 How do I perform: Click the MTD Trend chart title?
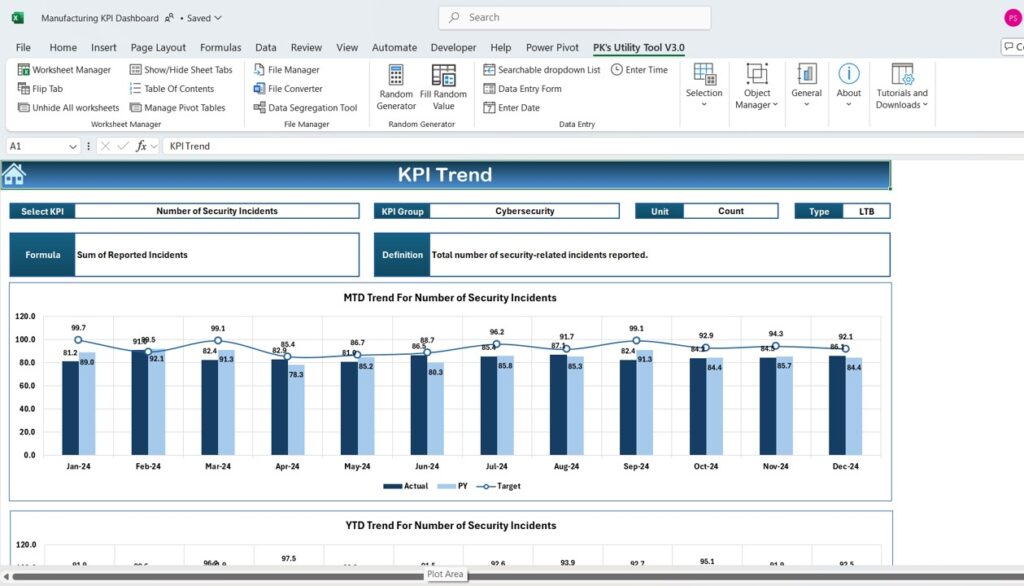(x=450, y=298)
